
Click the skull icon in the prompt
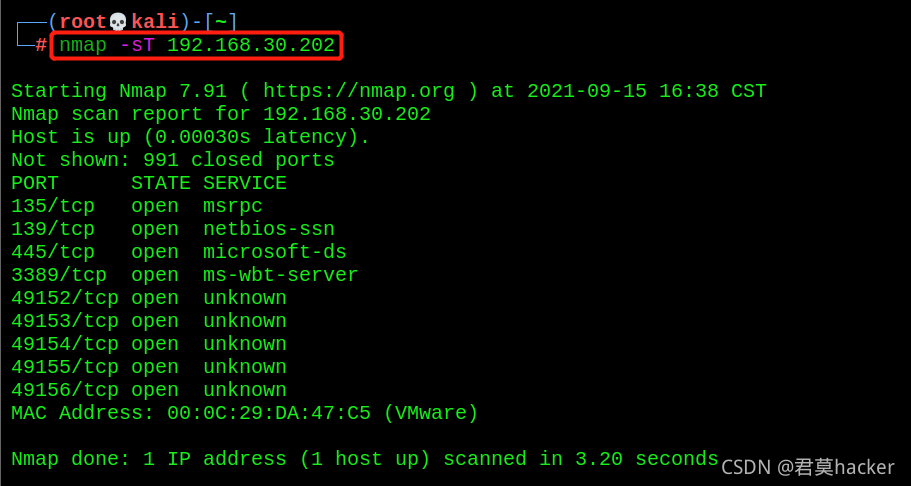pyautogui.click(x=119, y=22)
